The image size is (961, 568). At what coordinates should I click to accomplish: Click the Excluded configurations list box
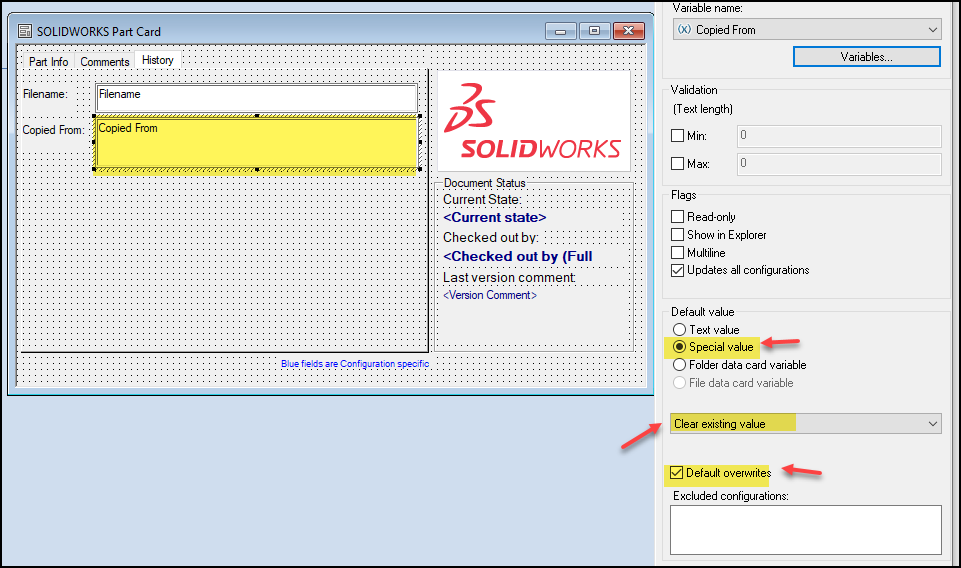tap(805, 529)
